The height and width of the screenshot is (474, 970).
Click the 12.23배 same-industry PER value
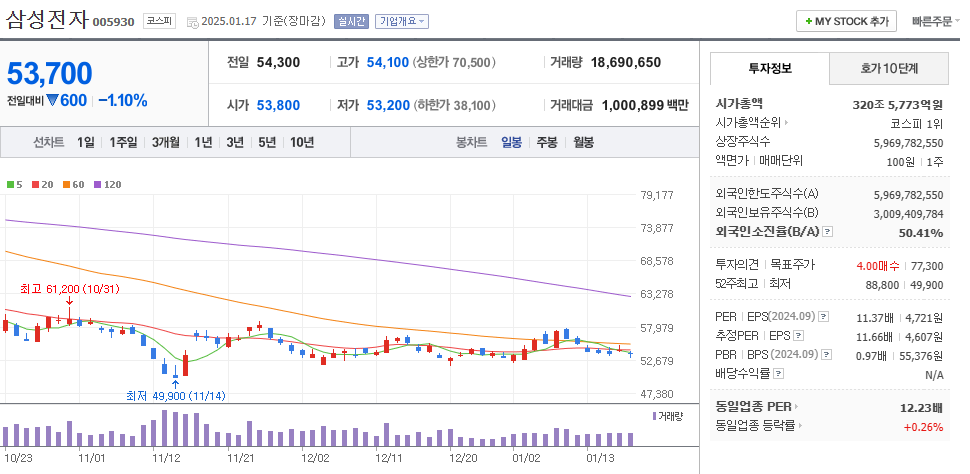[x=922, y=408]
